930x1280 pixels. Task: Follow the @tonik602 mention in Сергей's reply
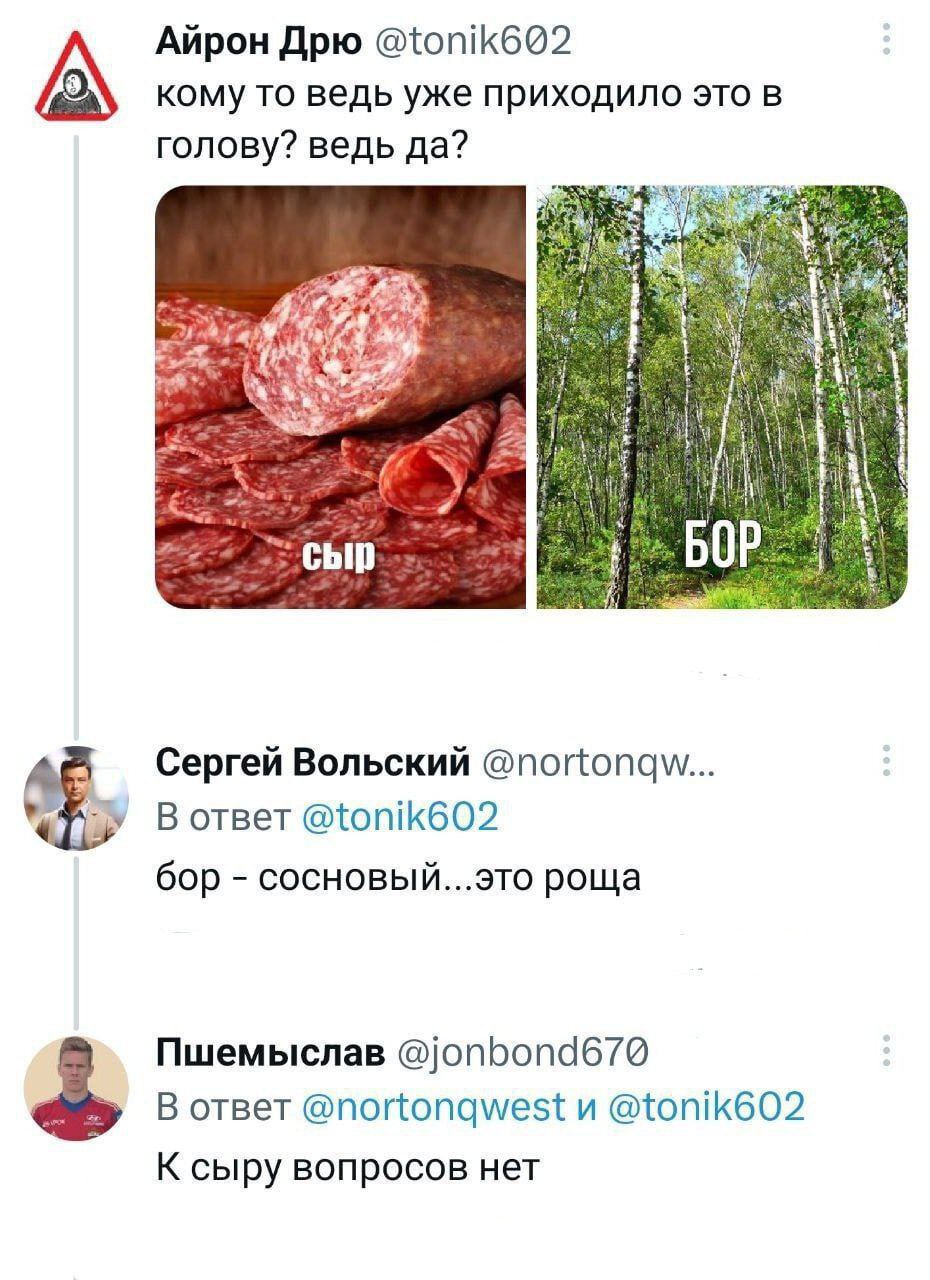pyautogui.click(x=400, y=819)
